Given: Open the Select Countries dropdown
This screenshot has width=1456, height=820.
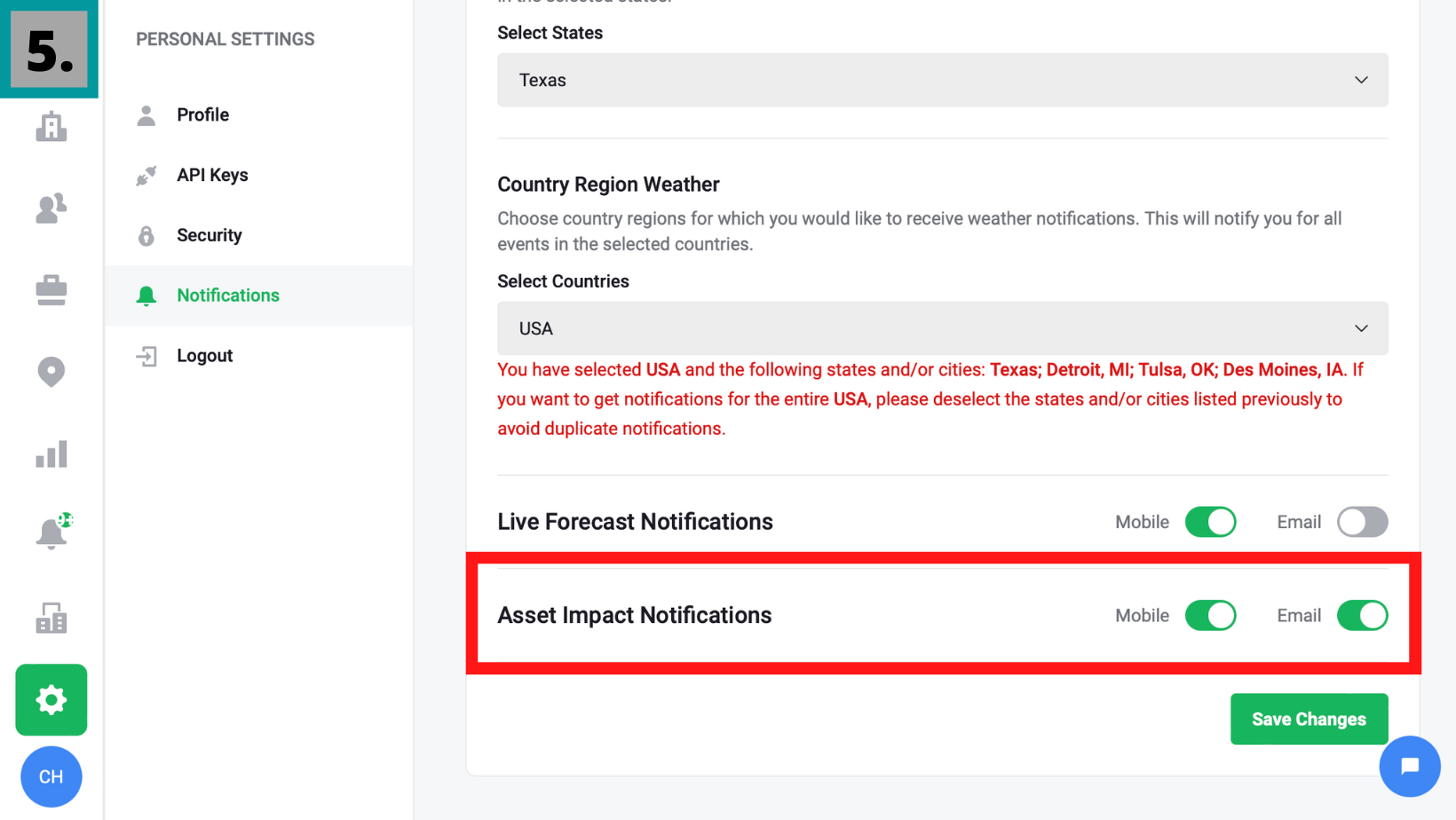Looking at the screenshot, I should (942, 328).
